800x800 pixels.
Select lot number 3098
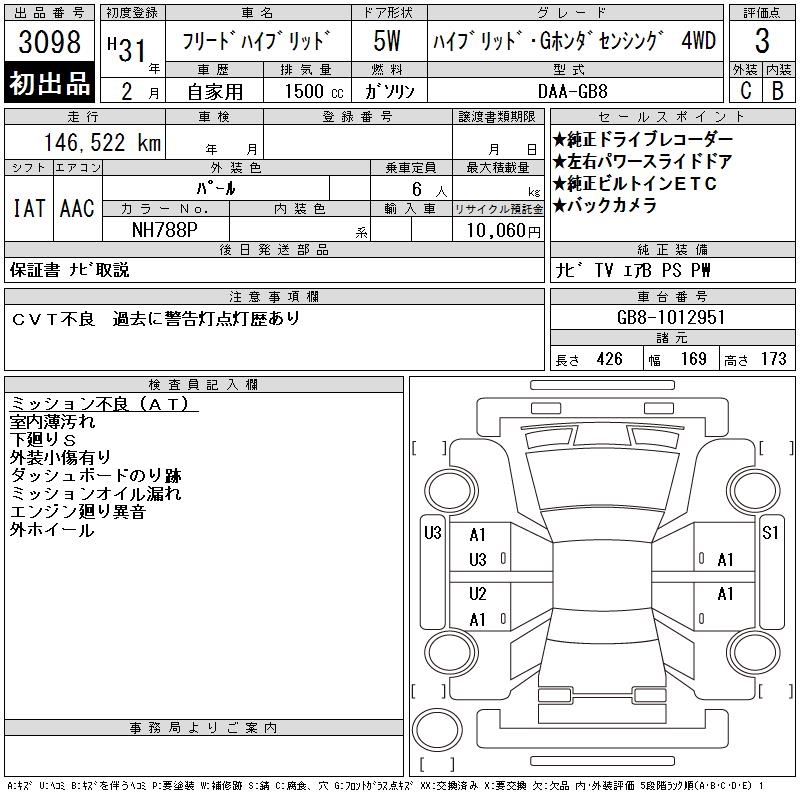point(50,42)
